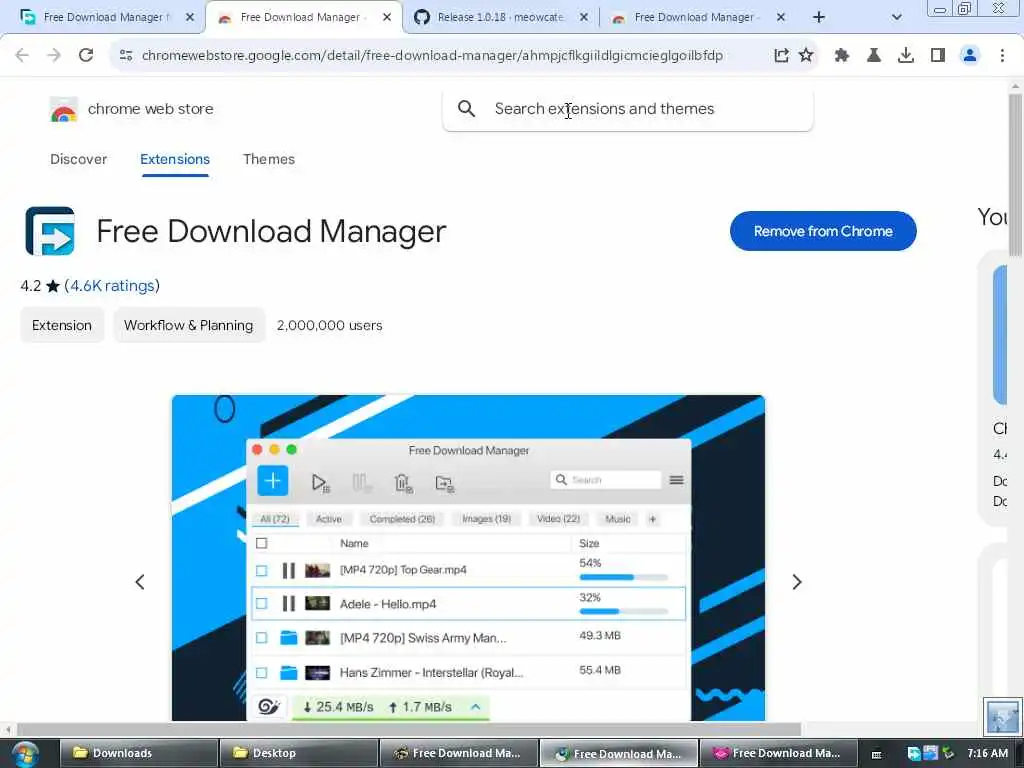The height and width of the screenshot is (768, 1024).
Task: Toggle the side panel icon
Action: click(938, 56)
